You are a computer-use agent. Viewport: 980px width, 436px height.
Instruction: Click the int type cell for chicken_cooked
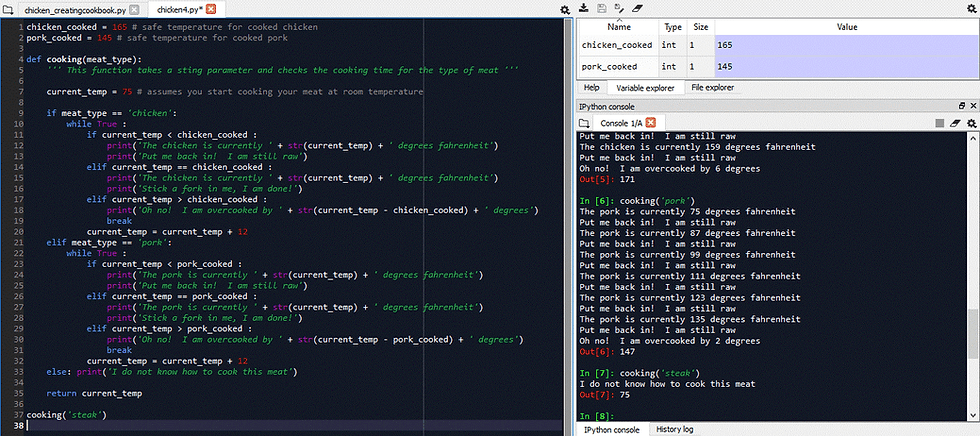click(x=673, y=45)
